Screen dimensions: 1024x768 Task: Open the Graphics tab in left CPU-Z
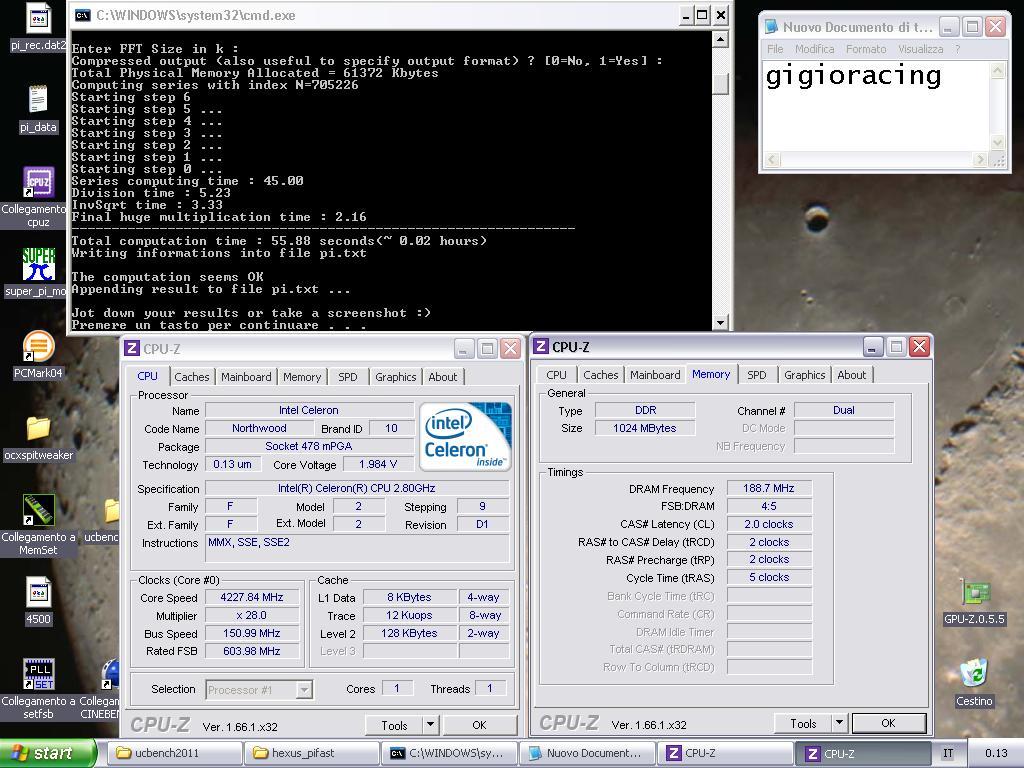pos(395,377)
